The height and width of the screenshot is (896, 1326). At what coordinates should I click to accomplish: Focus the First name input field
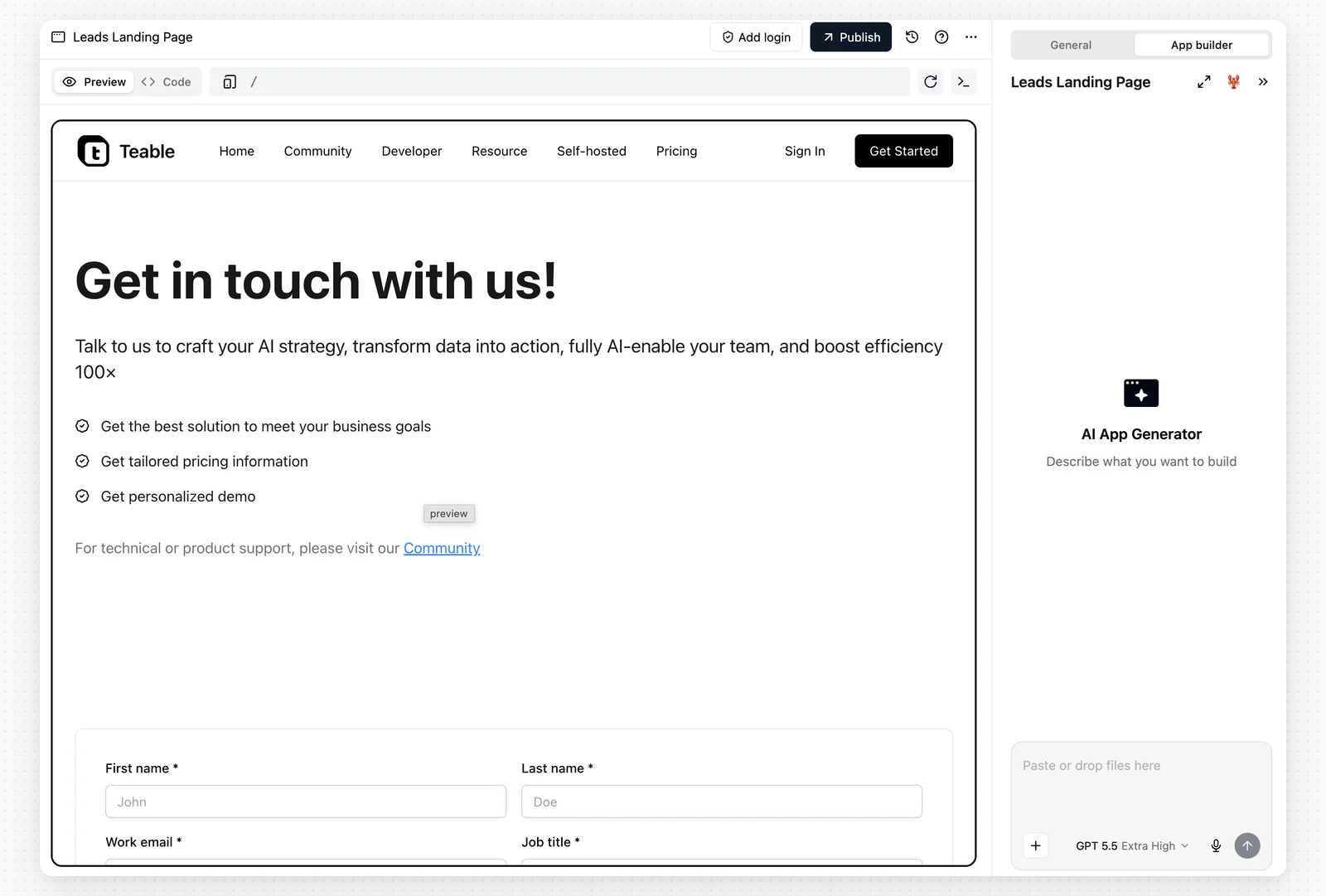(x=306, y=802)
